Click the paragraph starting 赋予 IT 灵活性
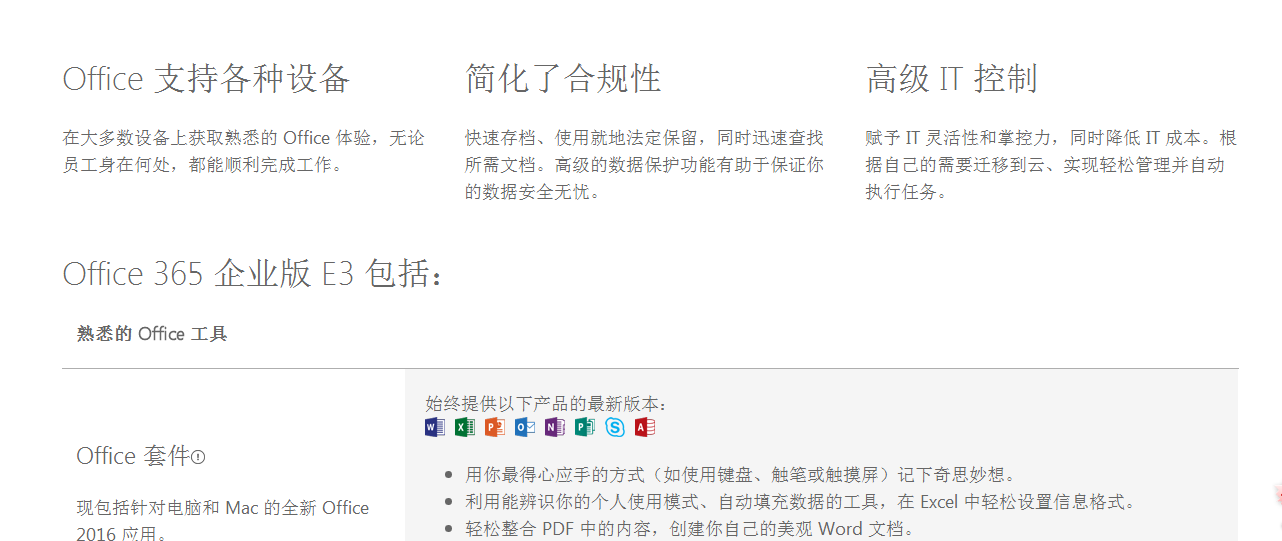The width and height of the screenshot is (1282, 541). [1051, 165]
